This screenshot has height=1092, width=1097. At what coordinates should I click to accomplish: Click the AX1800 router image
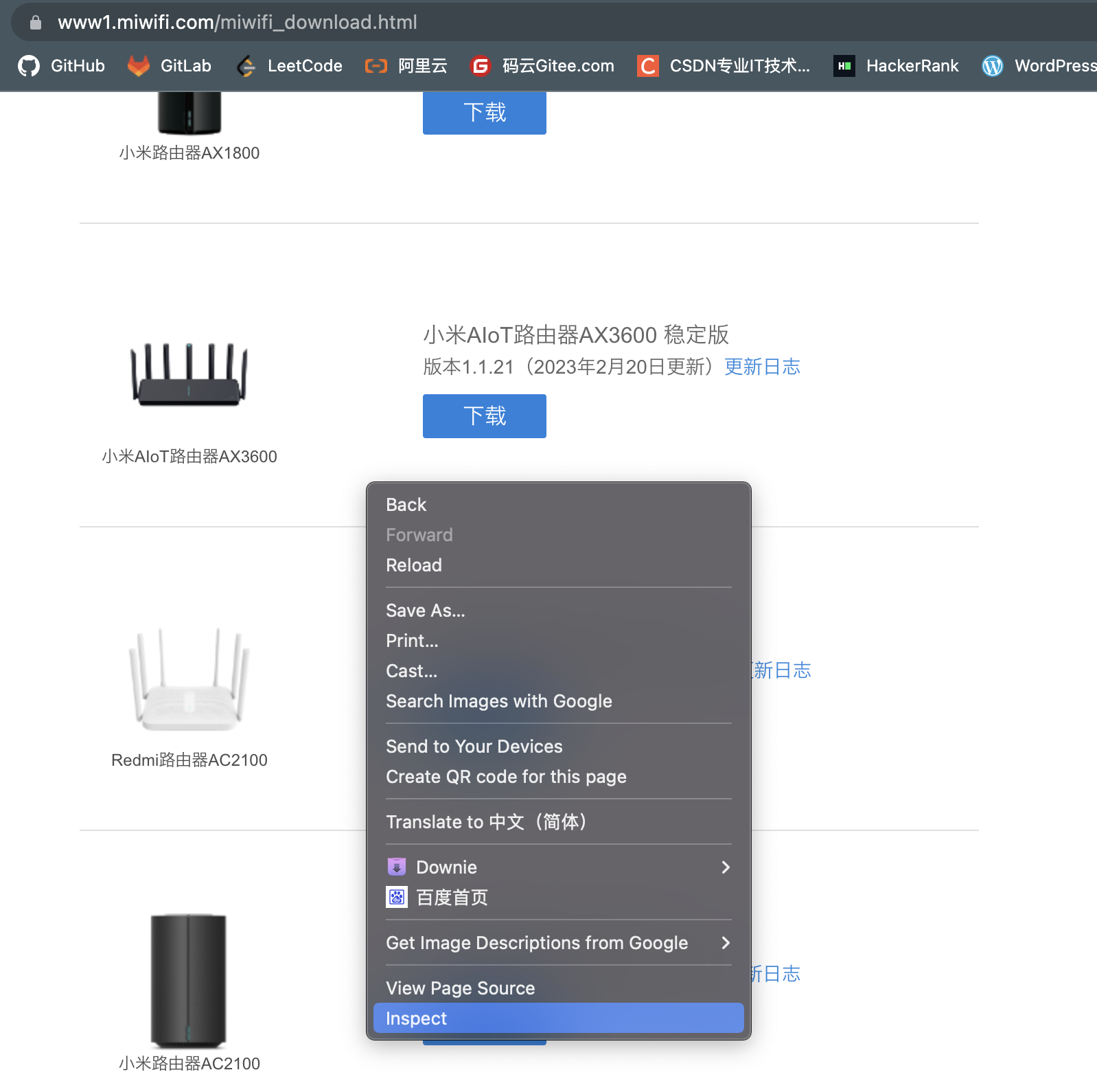tap(189, 114)
